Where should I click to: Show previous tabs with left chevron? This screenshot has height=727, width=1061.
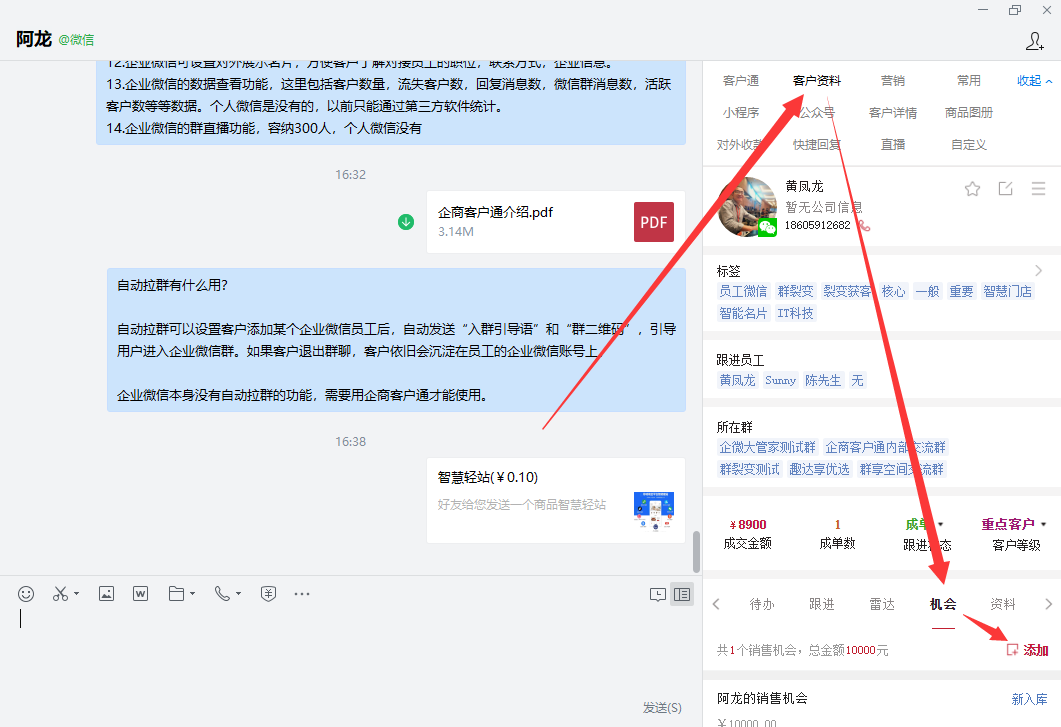pyautogui.click(x=716, y=604)
